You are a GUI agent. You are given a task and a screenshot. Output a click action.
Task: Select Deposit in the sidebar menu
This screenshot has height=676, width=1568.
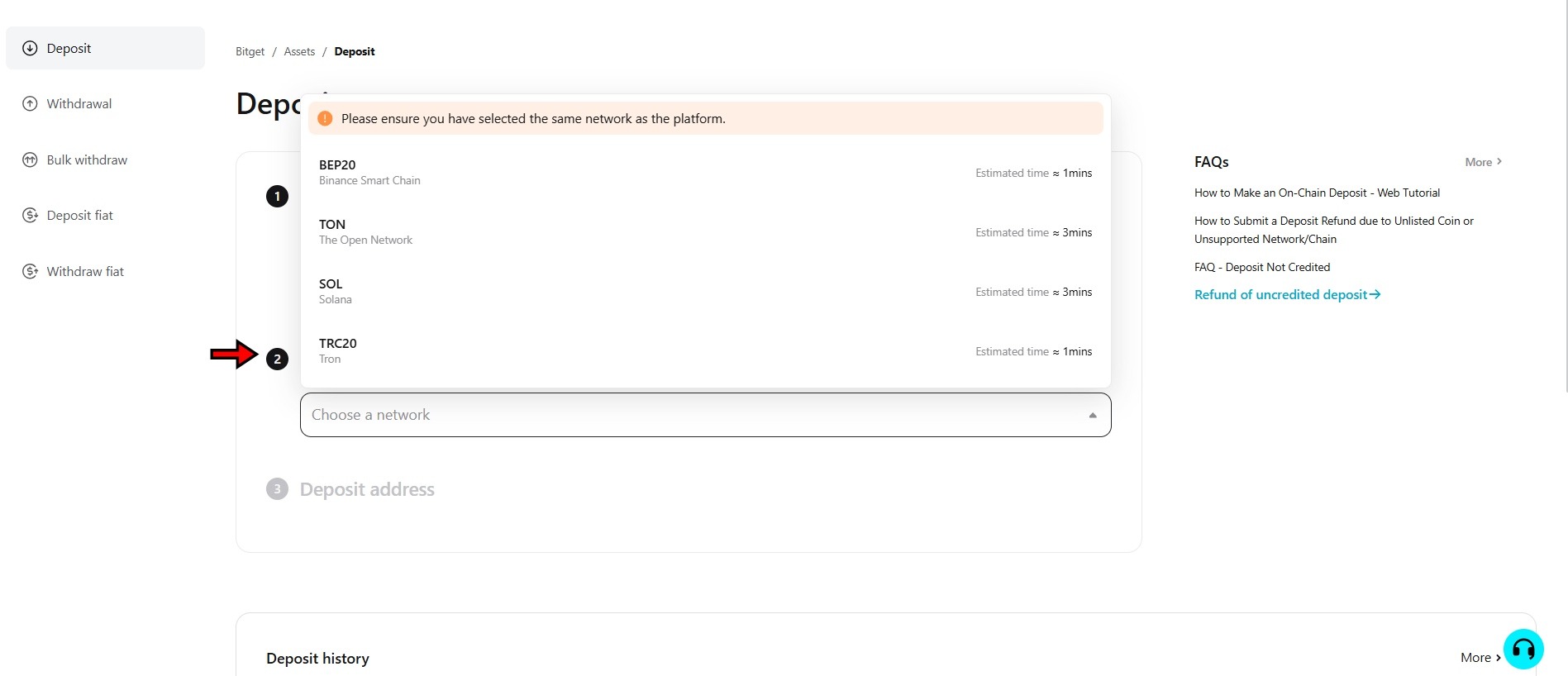point(105,48)
